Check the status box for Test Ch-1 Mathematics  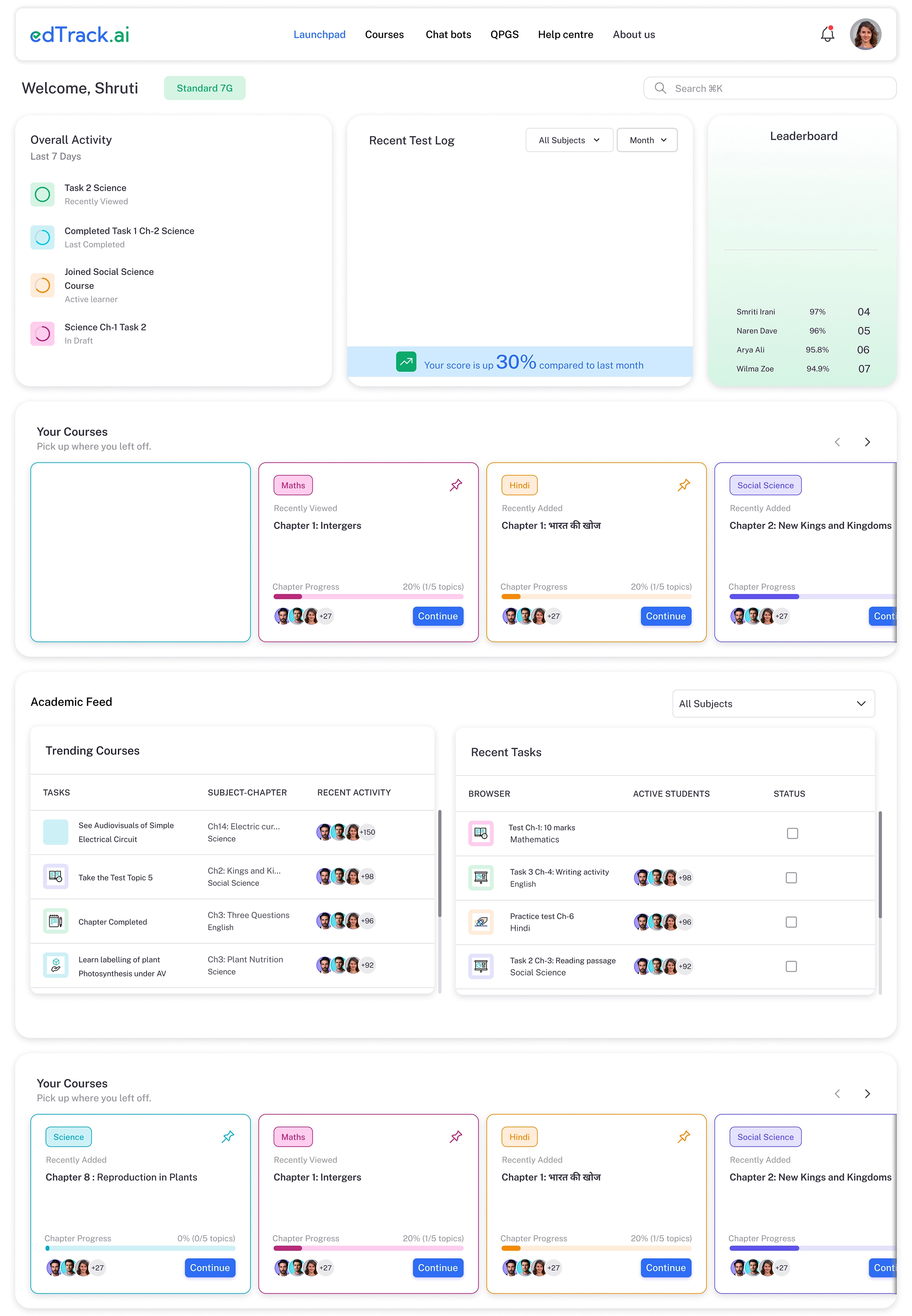coord(792,833)
